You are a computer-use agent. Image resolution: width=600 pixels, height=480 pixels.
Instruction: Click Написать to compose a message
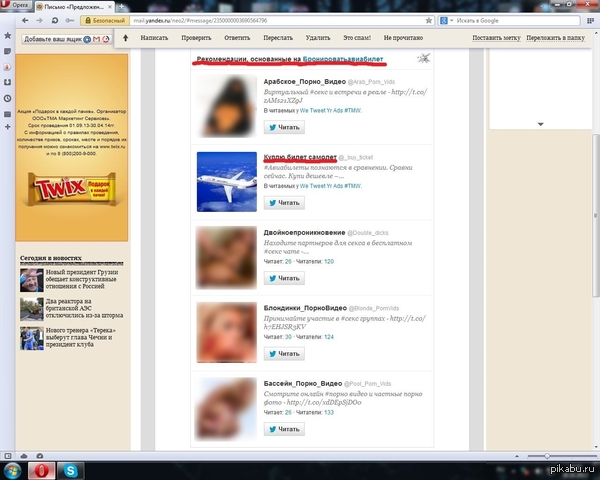coord(155,36)
